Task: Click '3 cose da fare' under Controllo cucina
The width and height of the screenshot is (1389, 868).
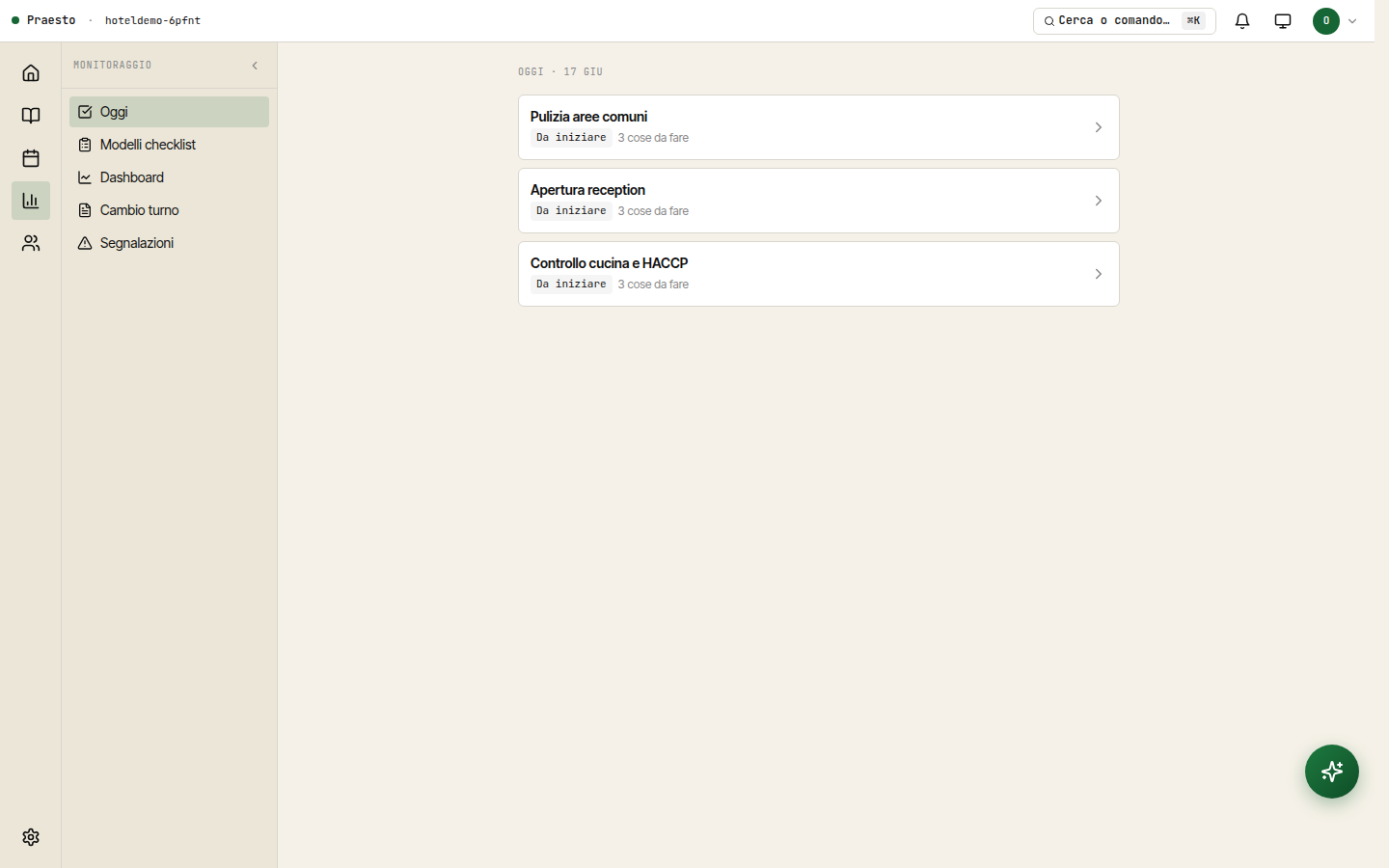Action: [x=653, y=285]
